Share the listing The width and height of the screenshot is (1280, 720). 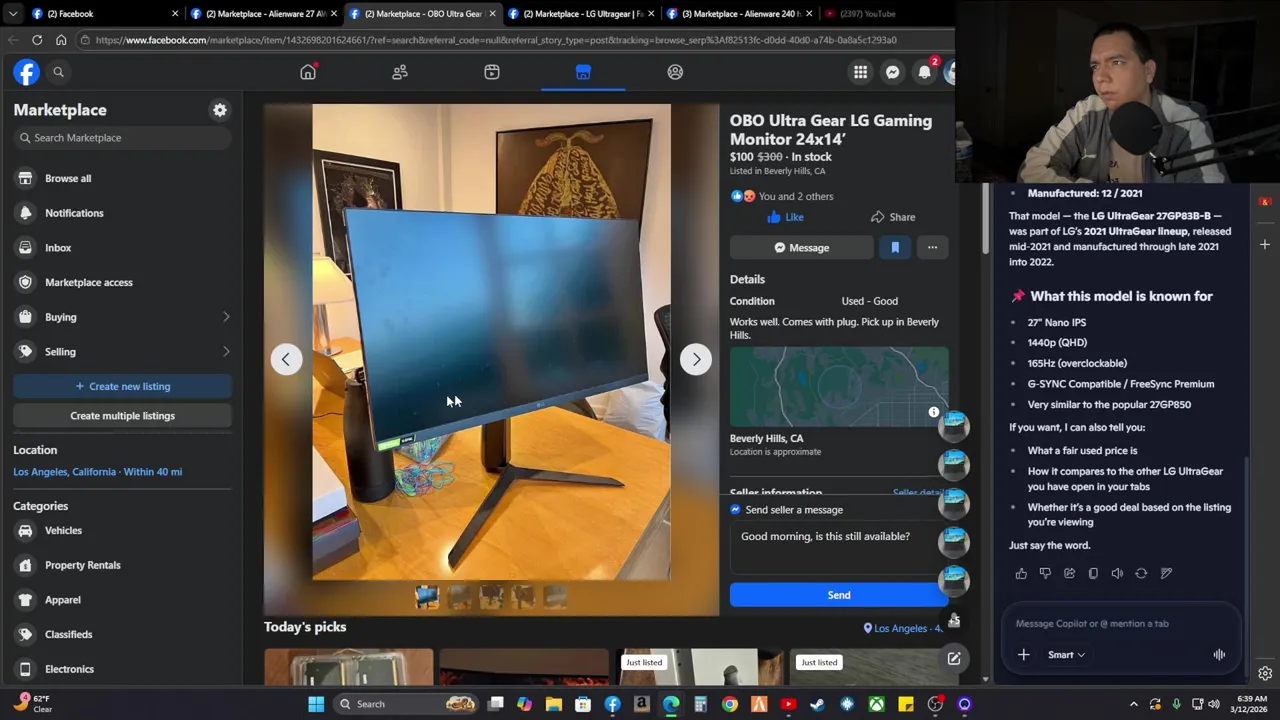point(893,217)
